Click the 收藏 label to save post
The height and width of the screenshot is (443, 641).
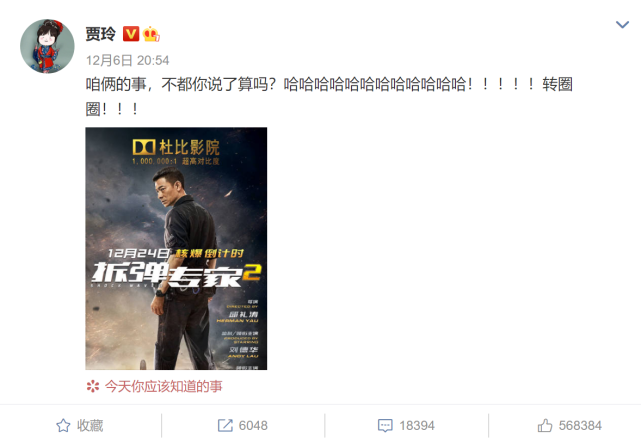90,425
